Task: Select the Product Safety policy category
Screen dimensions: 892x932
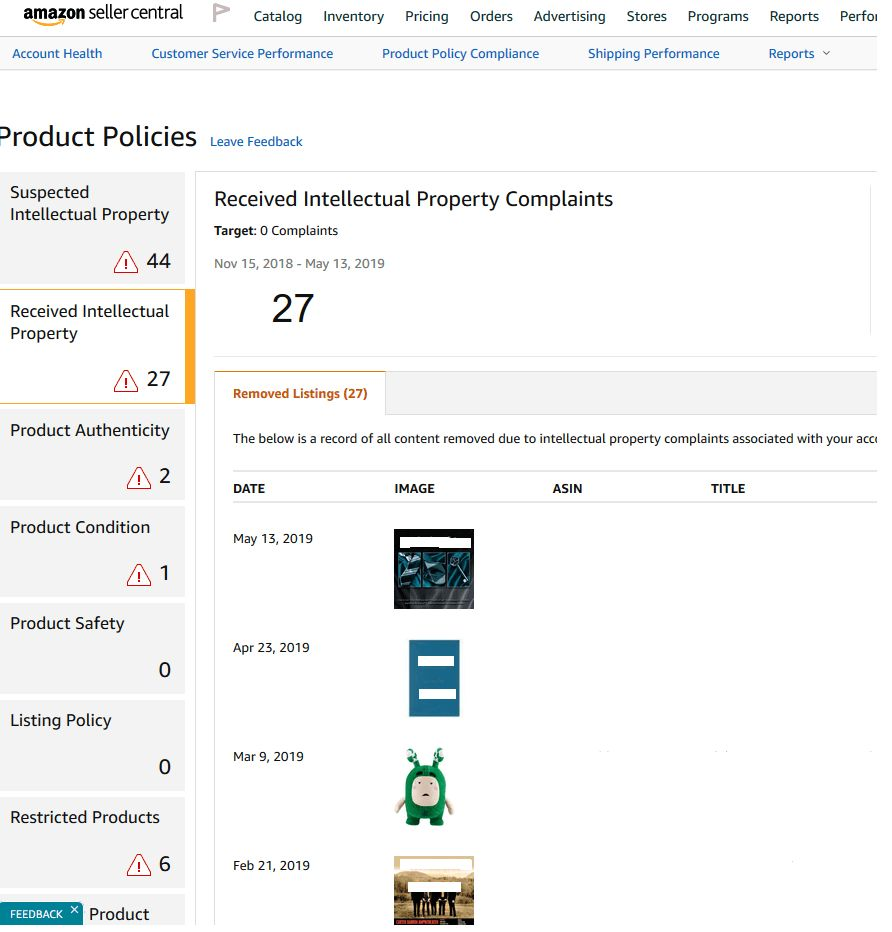Action: [90, 647]
